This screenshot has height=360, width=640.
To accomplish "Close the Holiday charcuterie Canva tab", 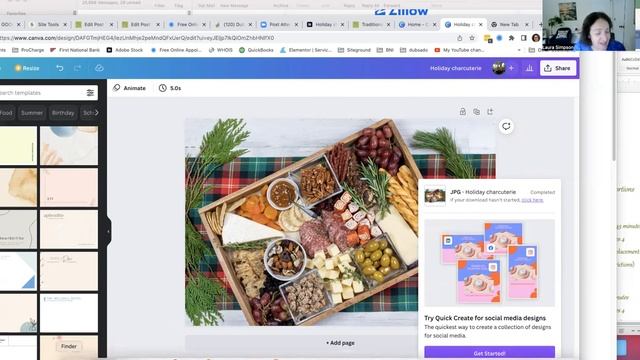I will click(x=481, y=24).
